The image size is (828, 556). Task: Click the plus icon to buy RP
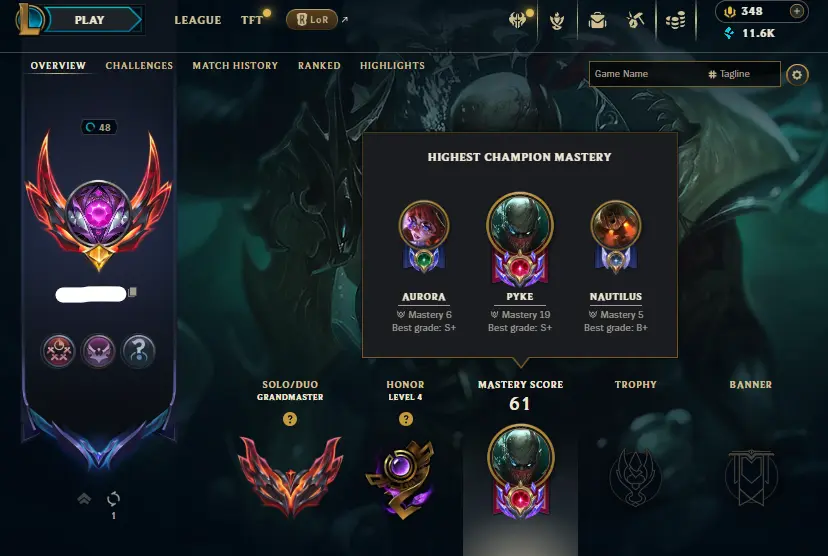797,11
